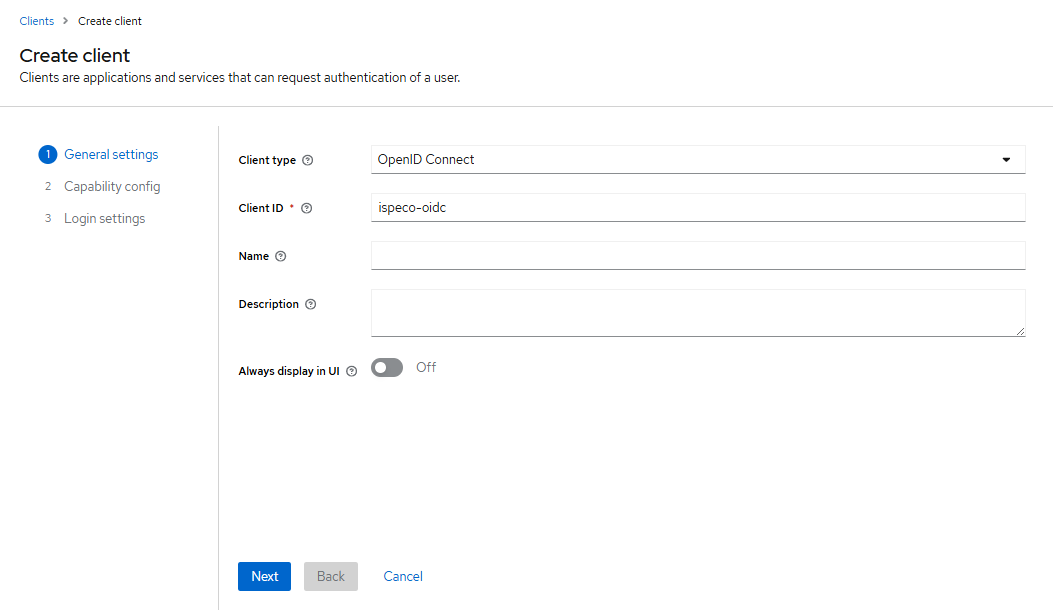Open Clients from the breadcrumb
Viewport: 1053px width, 612px height.
point(36,20)
